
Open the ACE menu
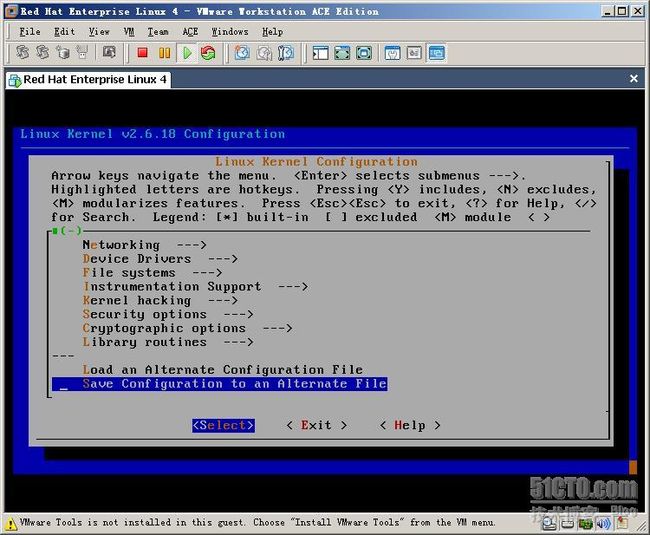point(190,31)
